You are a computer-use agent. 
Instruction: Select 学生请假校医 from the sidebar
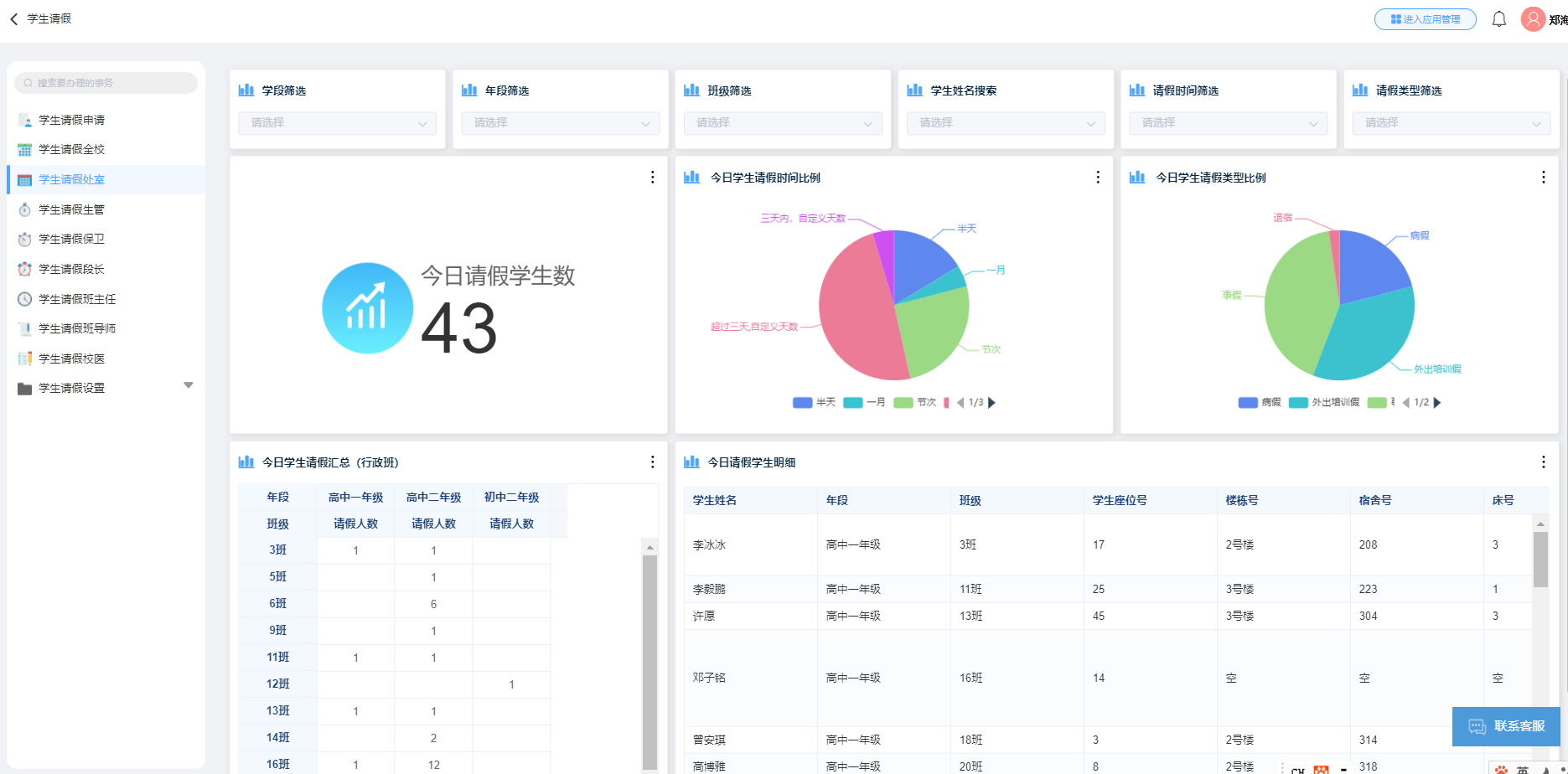[x=71, y=358]
